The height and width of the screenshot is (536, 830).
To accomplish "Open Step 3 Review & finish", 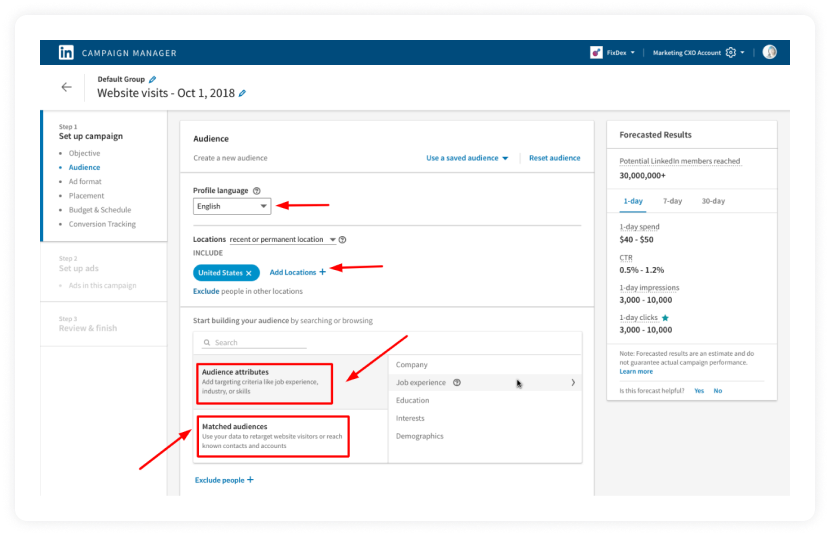I will click(88, 328).
